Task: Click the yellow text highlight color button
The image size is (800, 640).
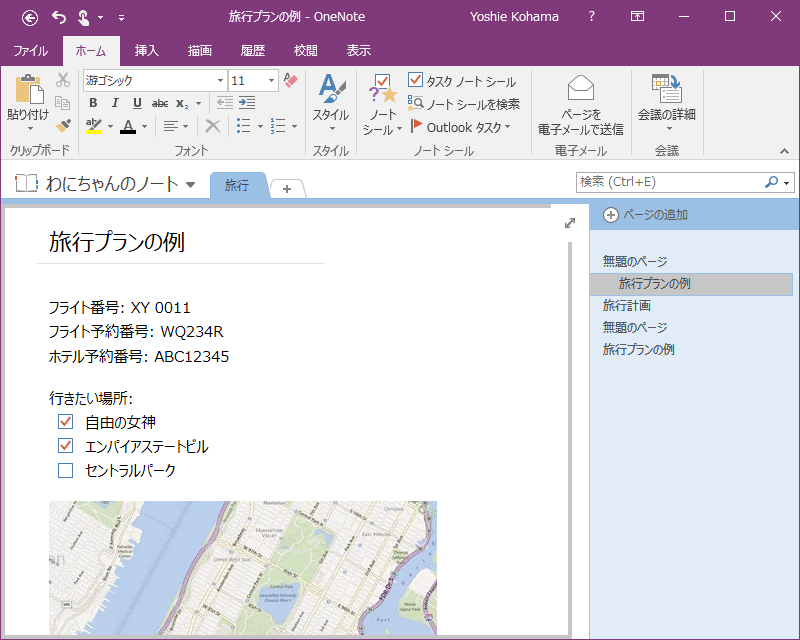Action: coord(93,126)
